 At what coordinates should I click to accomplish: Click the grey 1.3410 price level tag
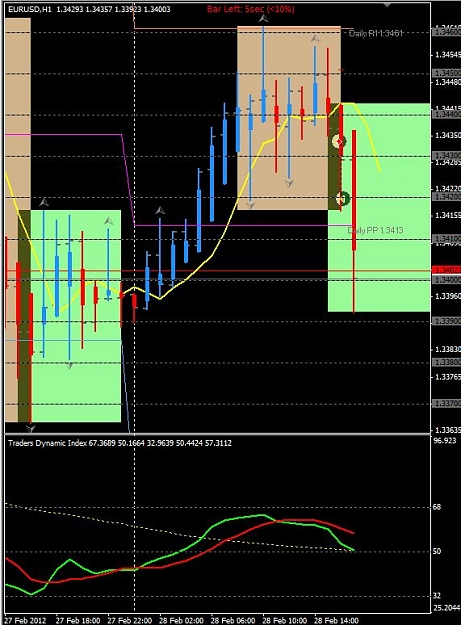(447, 238)
